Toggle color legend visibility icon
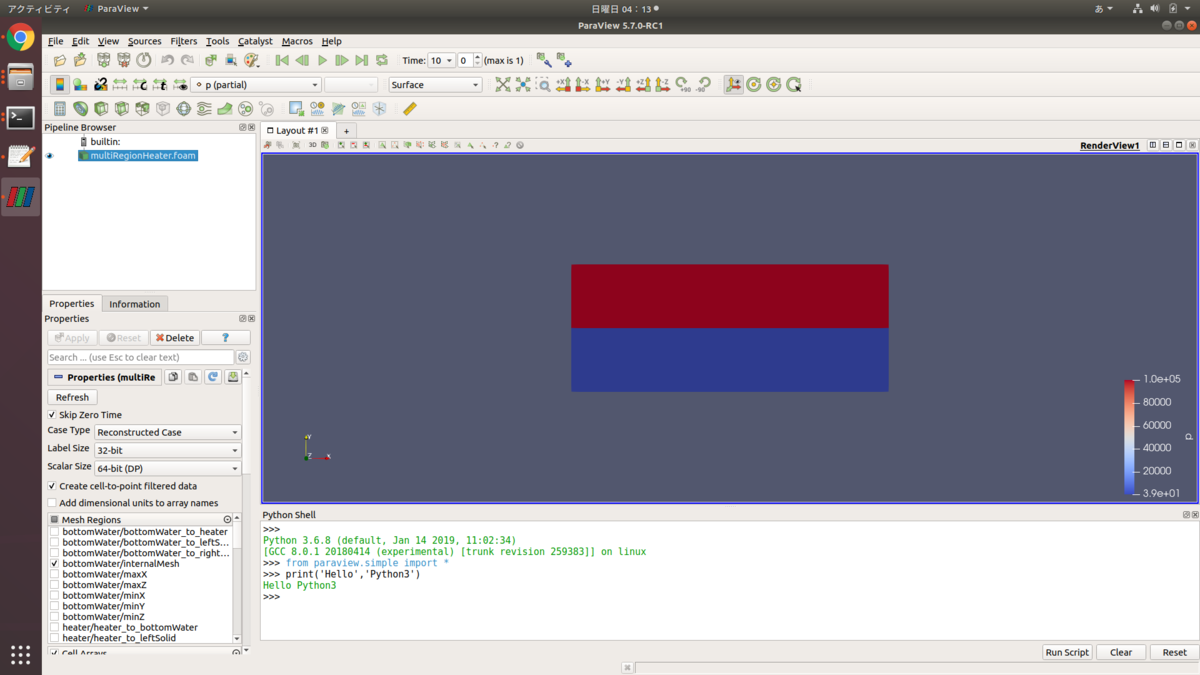Viewport: 1200px width, 675px height. pos(60,85)
